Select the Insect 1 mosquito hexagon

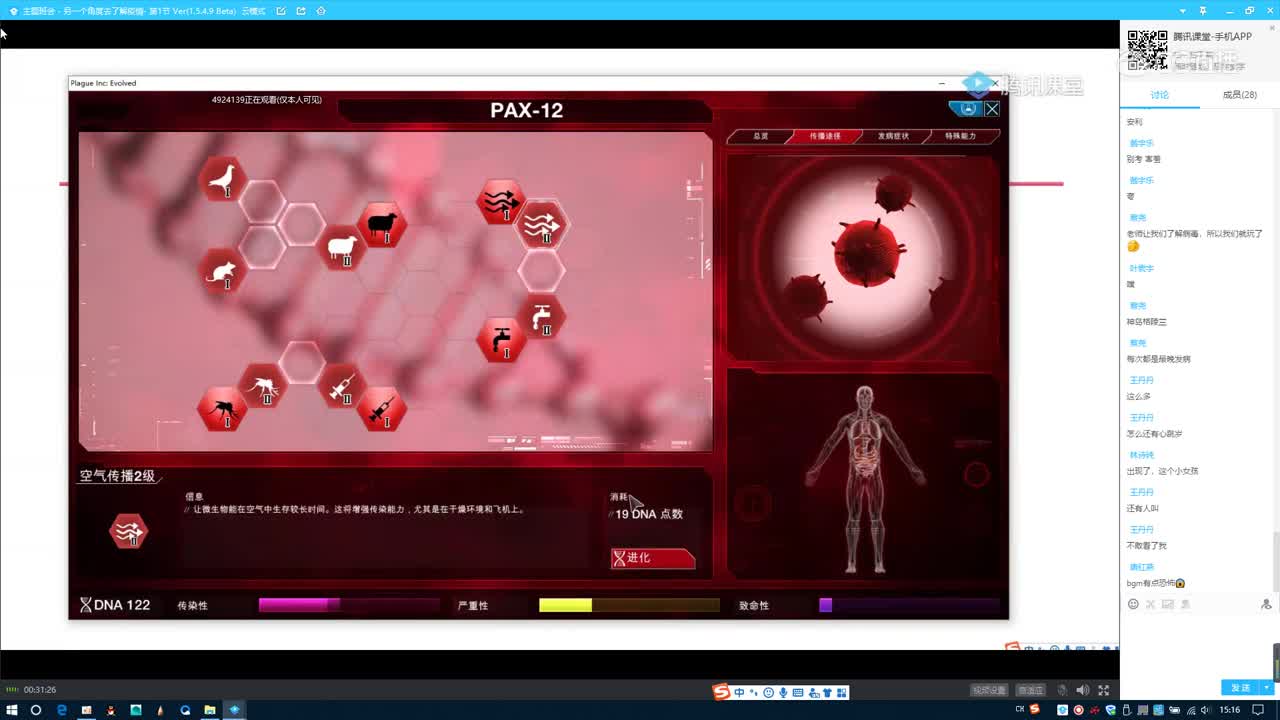point(222,409)
